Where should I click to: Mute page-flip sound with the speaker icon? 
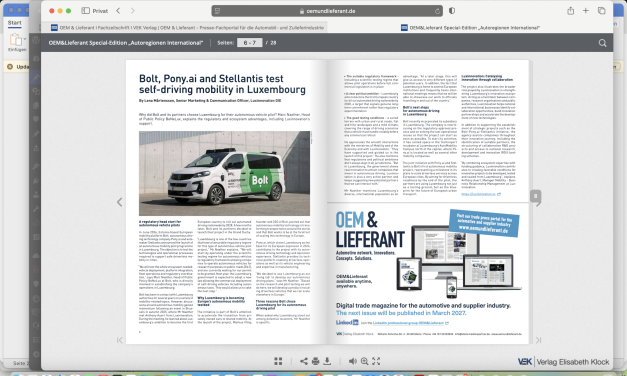(x=353, y=361)
